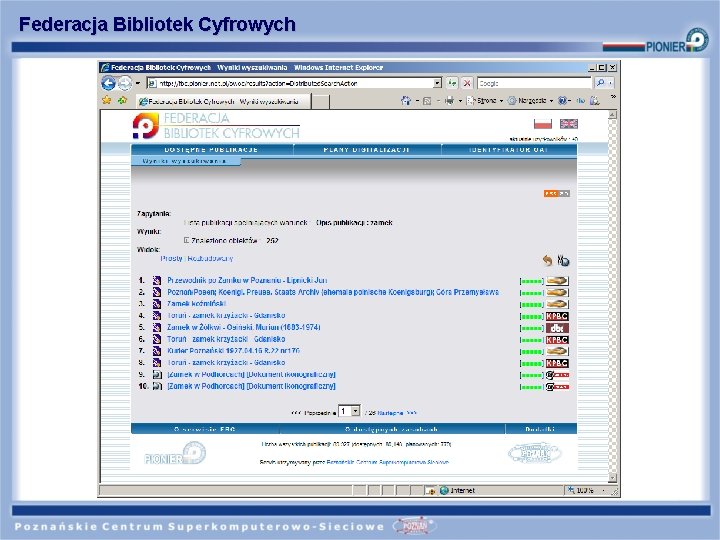Click Internet zone status bar entry
The width and height of the screenshot is (720, 540).
457,490
